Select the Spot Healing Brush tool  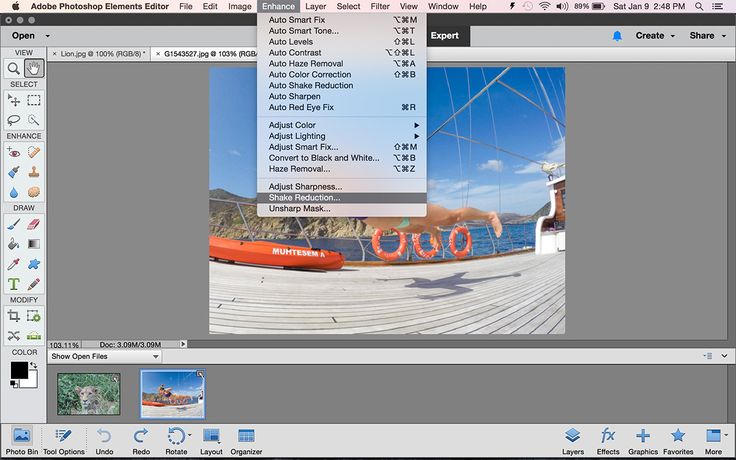pos(34,152)
